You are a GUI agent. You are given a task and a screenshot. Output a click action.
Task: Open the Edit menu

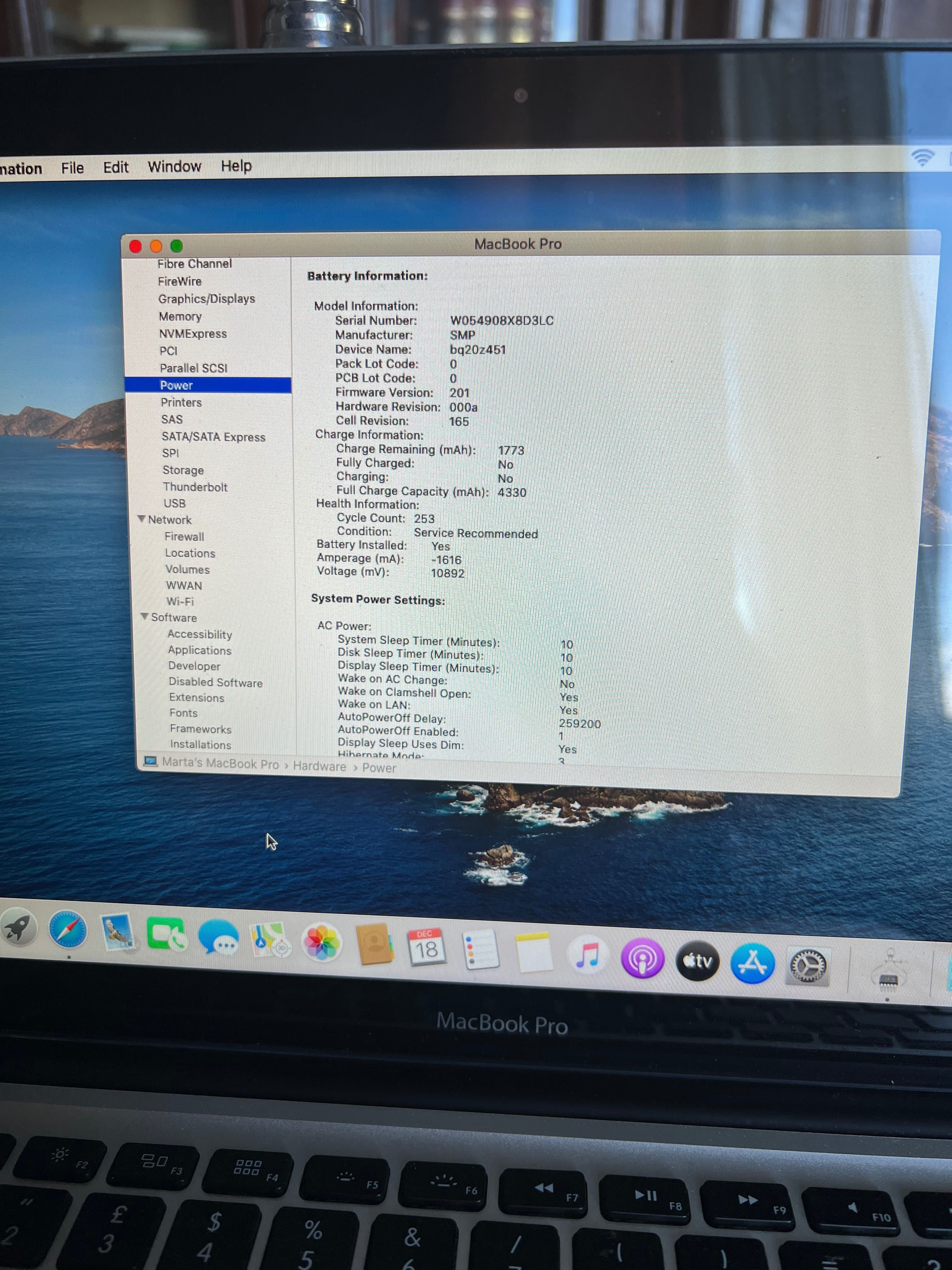(115, 167)
